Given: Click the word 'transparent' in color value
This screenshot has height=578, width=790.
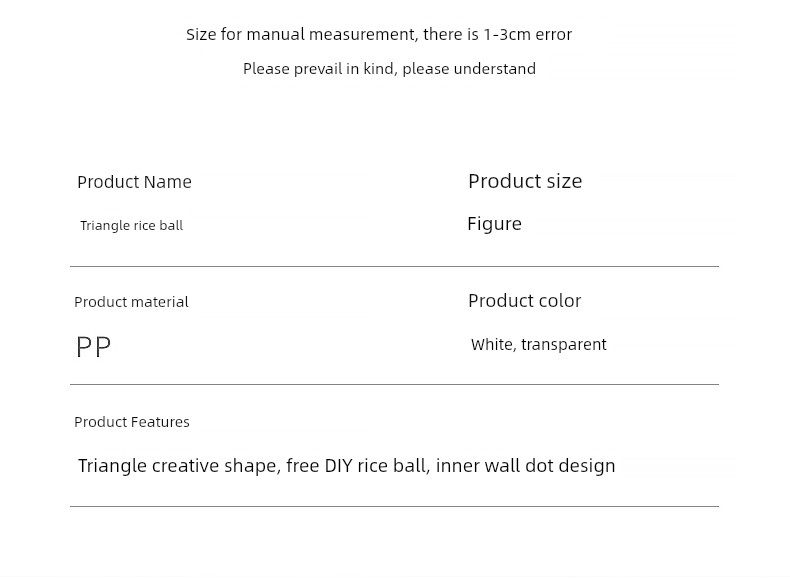Looking at the screenshot, I should coord(564,345).
